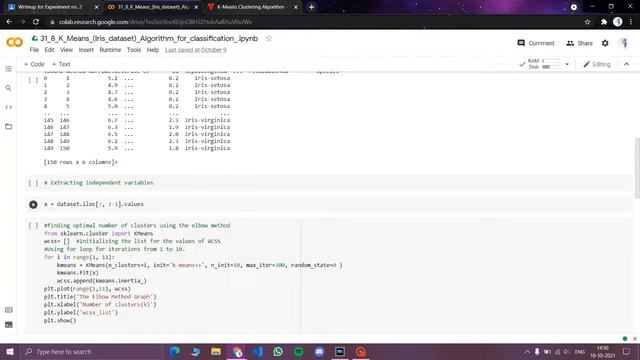Click the plt.show() line in code
Viewport: 640px width, 360px height.
tap(60, 320)
